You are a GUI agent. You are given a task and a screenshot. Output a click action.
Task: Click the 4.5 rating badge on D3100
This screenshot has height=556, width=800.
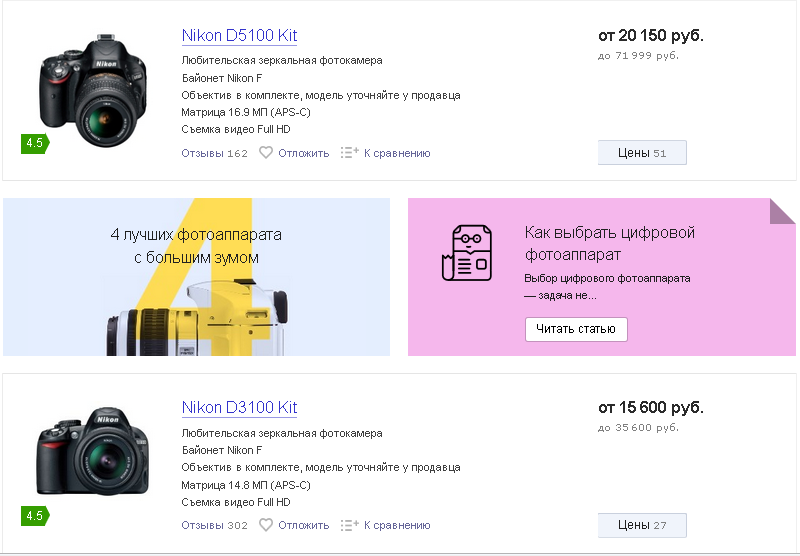(x=35, y=516)
